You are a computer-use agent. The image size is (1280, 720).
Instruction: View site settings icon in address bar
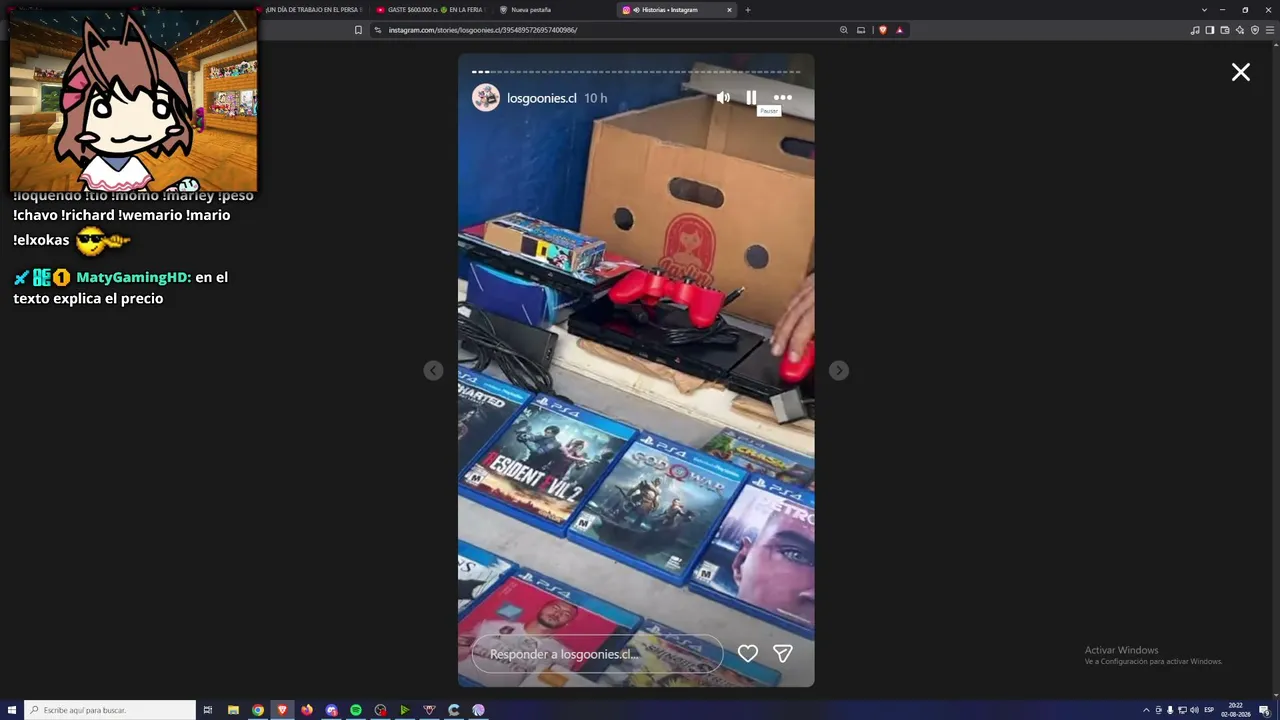(378, 30)
